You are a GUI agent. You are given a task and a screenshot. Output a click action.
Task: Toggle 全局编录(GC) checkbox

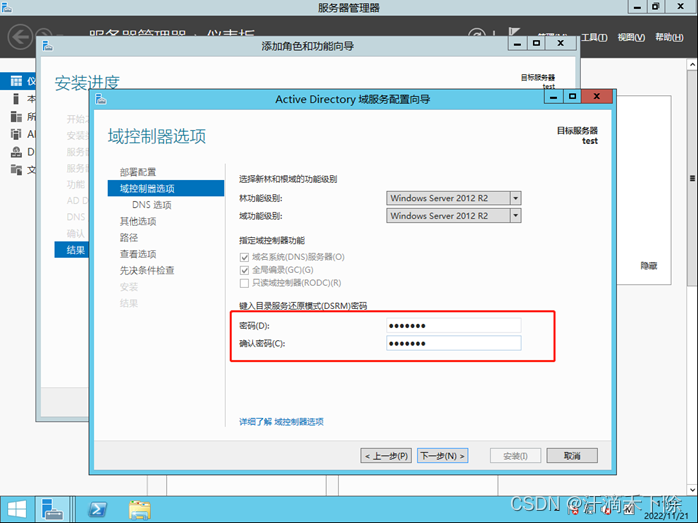click(x=244, y=270)
